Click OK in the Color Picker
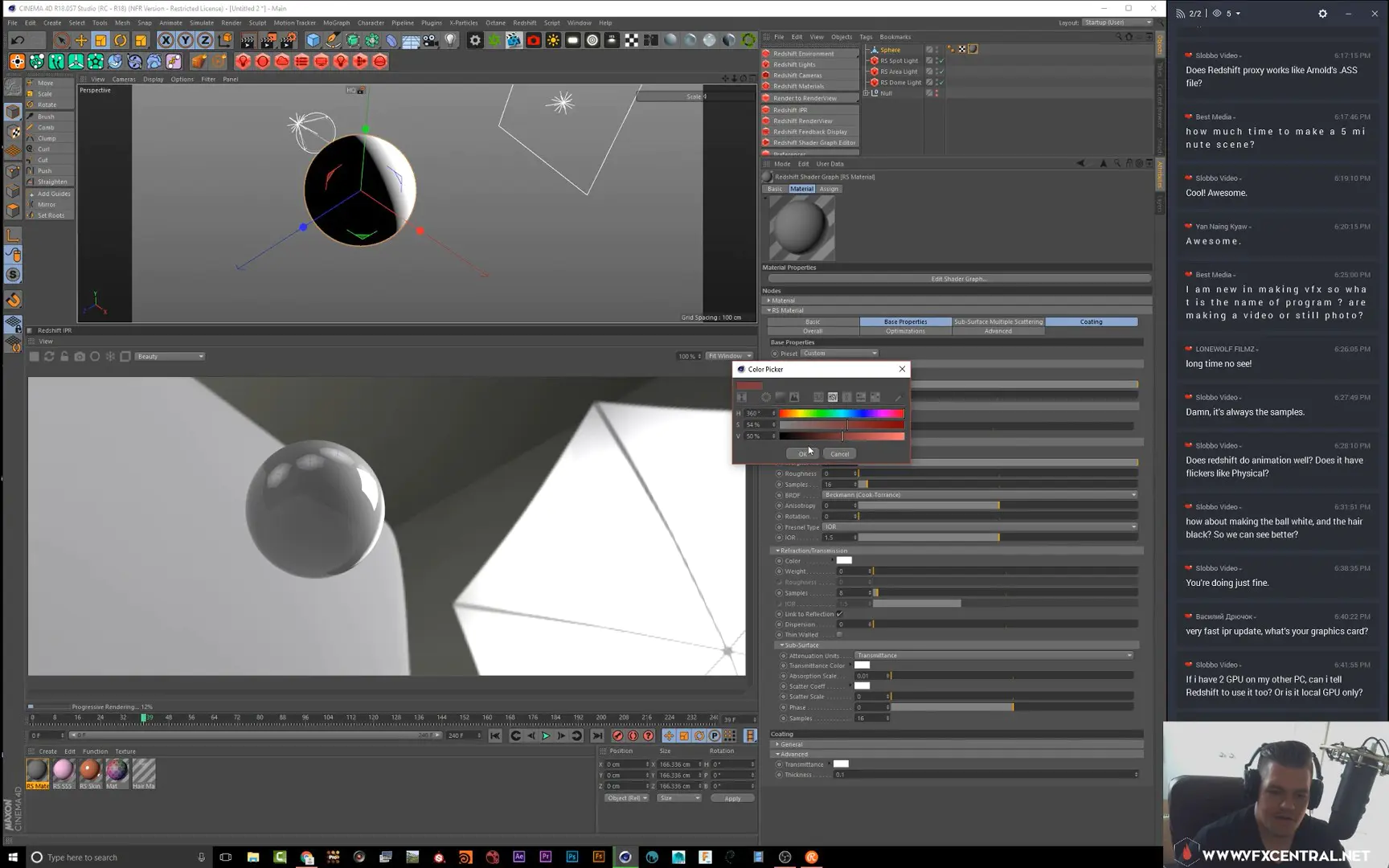This screenshot has width=1389, height=868. (x=802, y=454)
